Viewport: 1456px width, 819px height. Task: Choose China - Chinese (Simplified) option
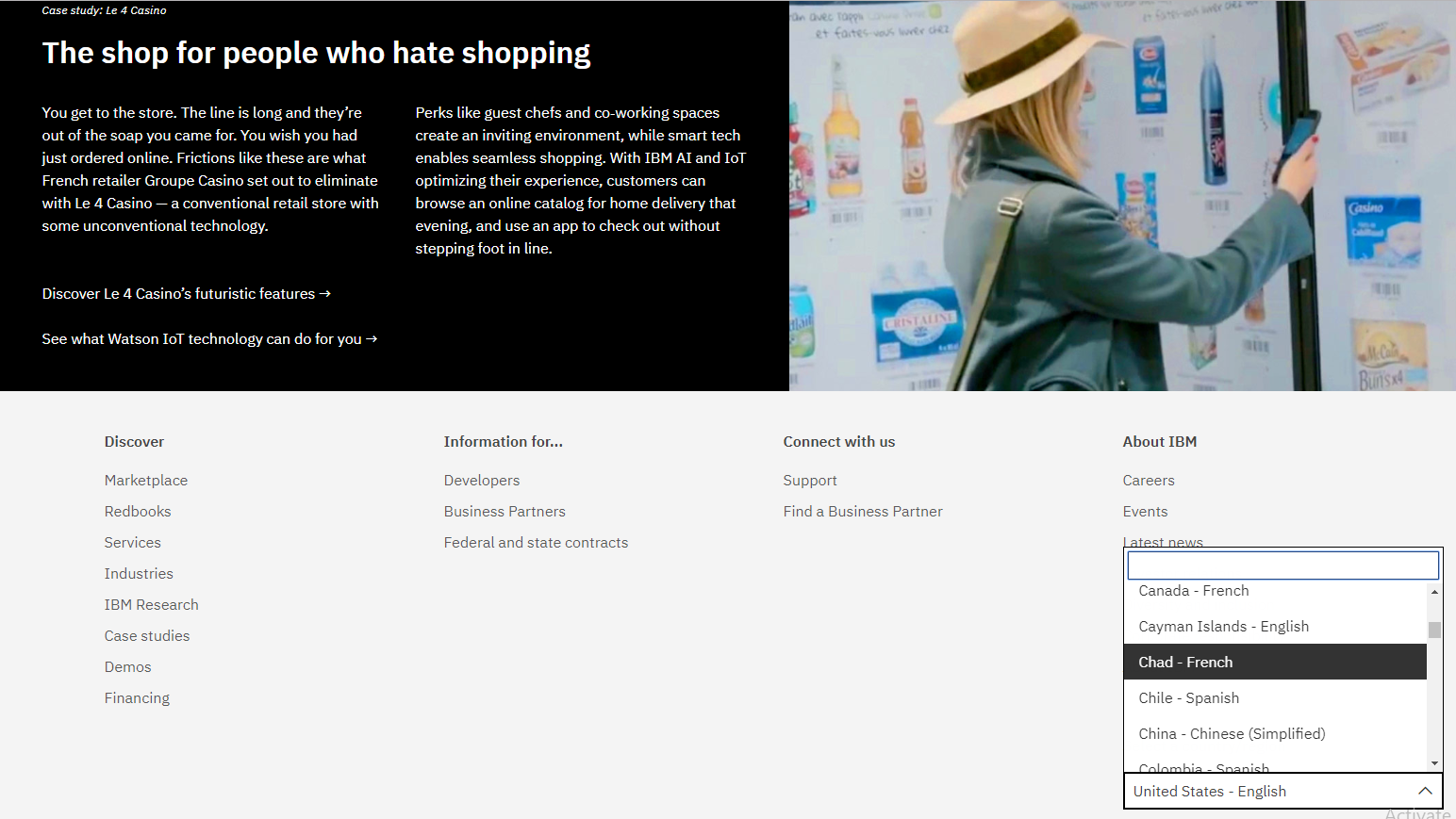pos(1275,734)
